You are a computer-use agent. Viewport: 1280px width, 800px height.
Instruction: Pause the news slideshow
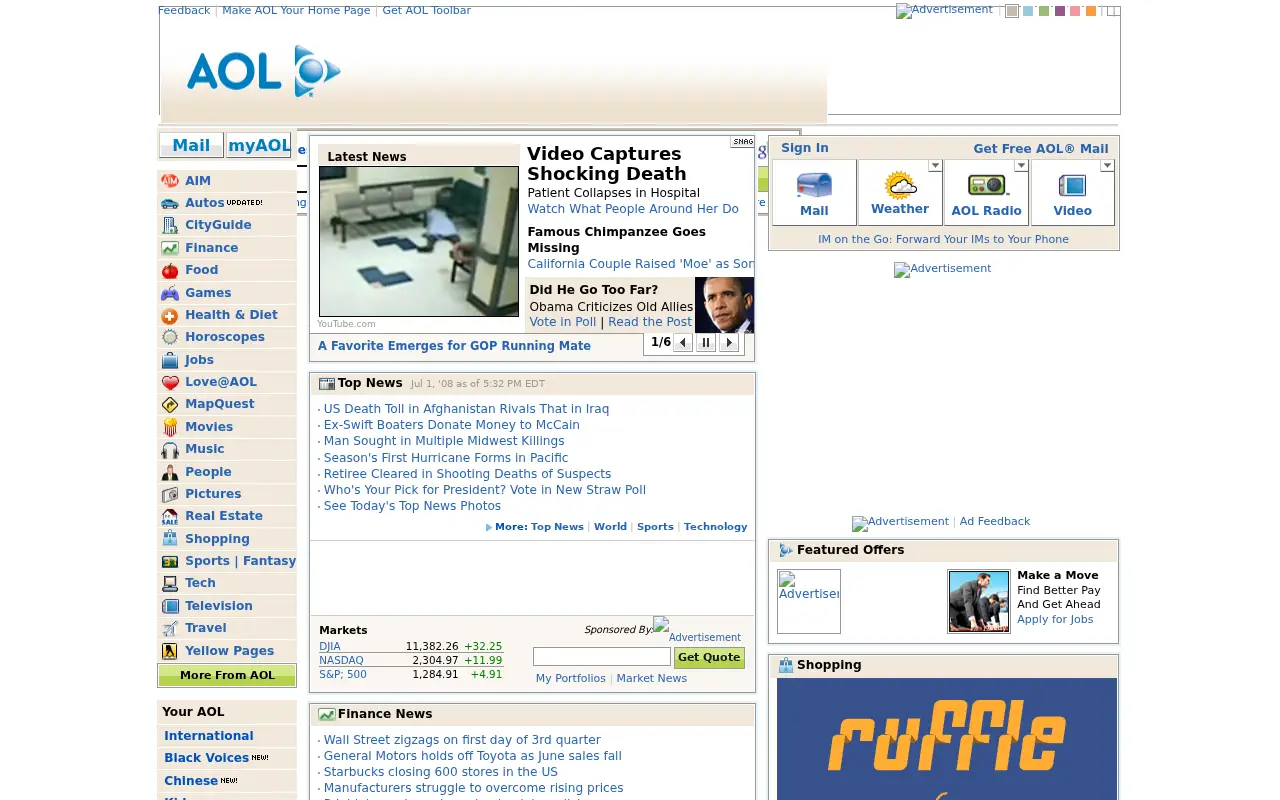pyautogui.click(x=706, y=343)
